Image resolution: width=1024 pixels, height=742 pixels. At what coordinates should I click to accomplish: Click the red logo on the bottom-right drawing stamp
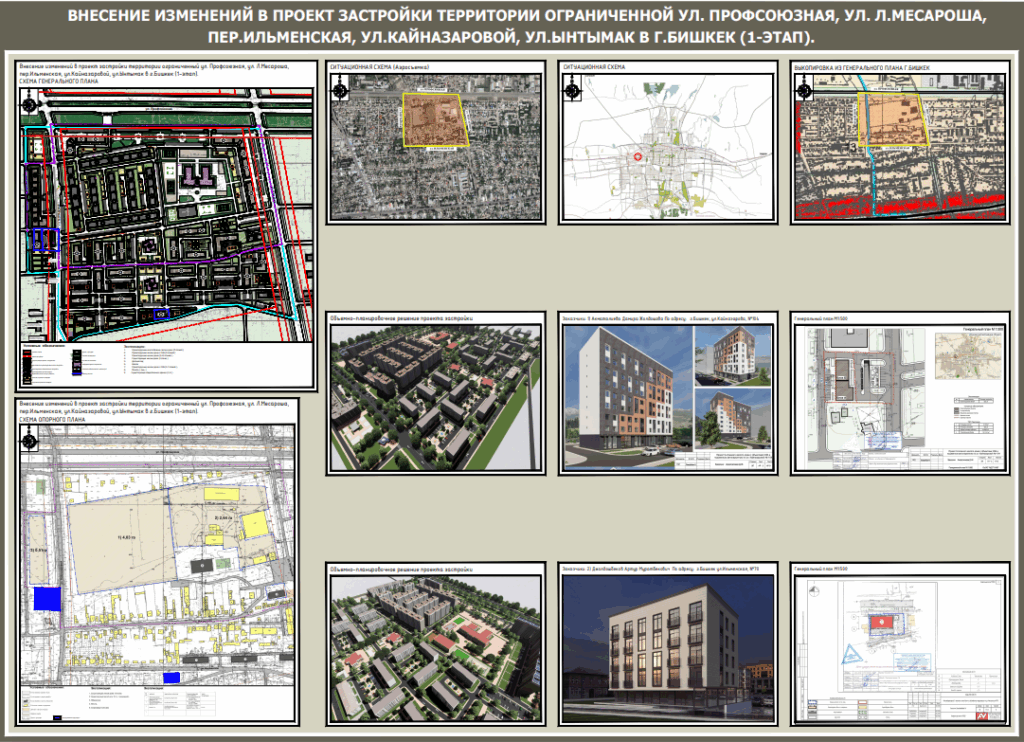point(981,717)
